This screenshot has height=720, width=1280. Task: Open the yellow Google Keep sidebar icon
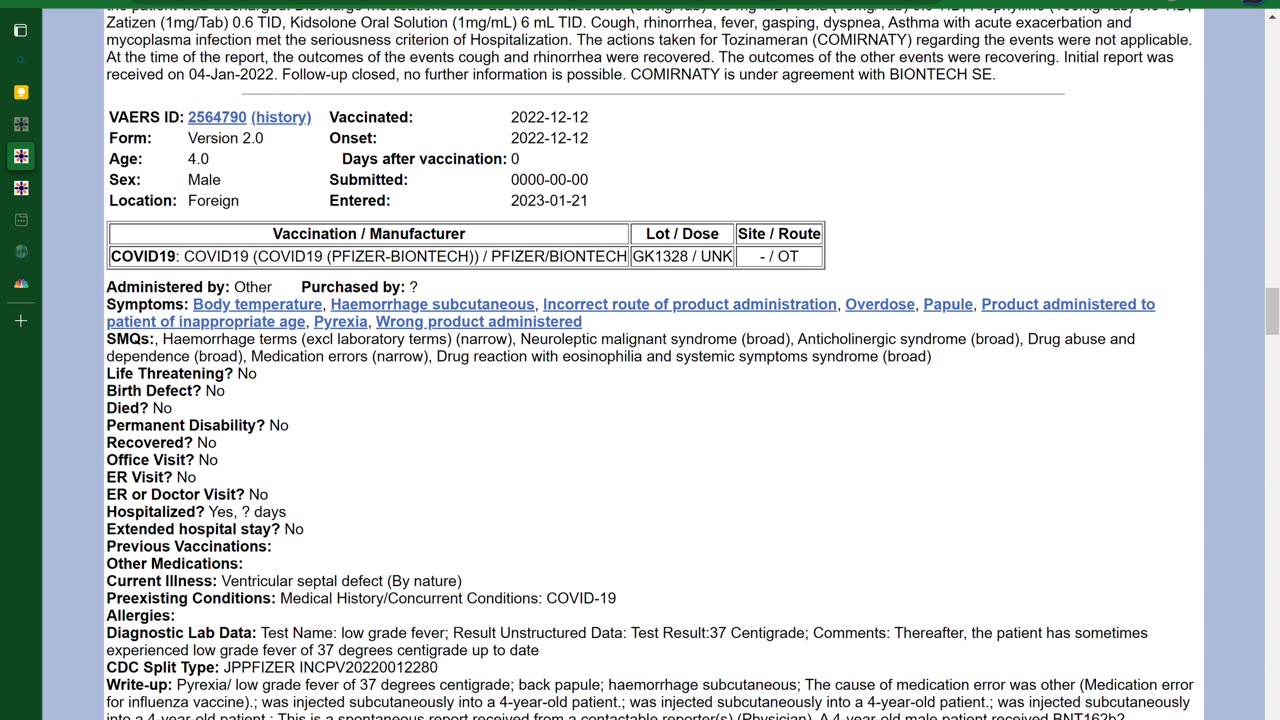coord(21,92)
